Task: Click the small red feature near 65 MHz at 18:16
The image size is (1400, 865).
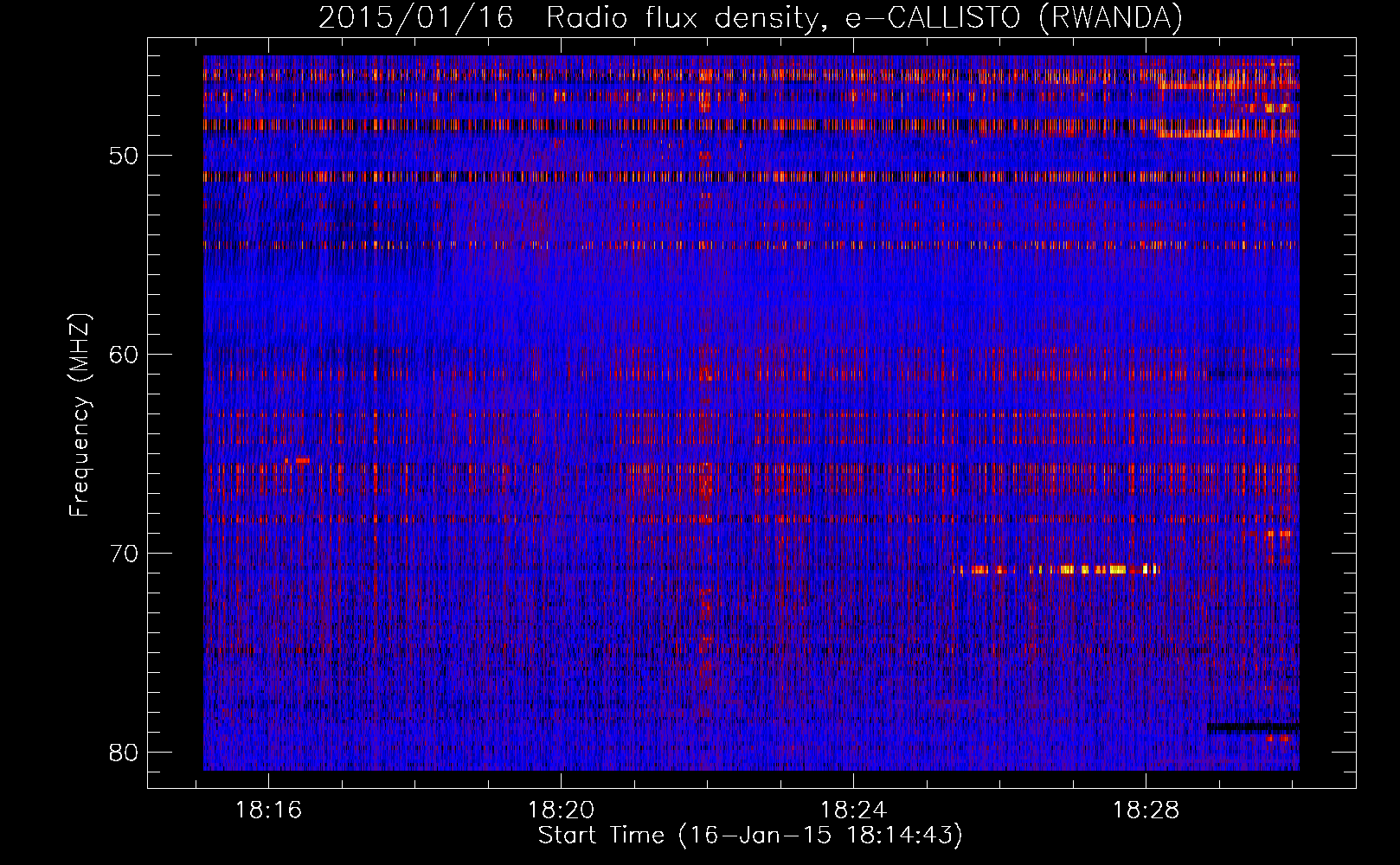Action: tap(297, 460)
